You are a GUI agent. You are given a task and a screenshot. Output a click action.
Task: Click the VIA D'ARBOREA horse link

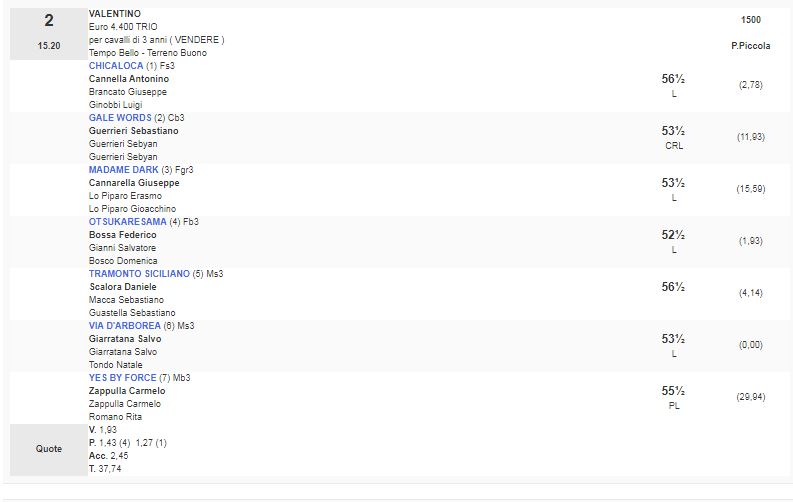[124, 326]
